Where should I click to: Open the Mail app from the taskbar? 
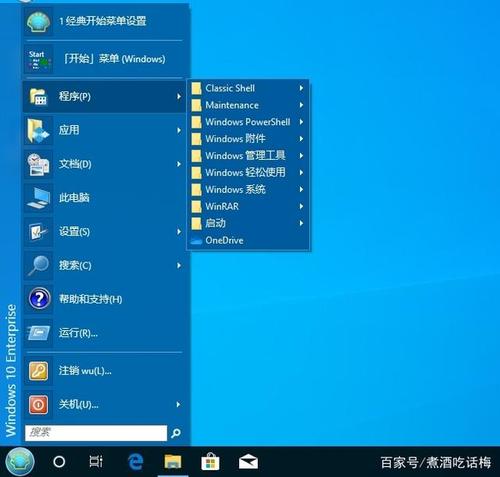(x=248, y=462)
